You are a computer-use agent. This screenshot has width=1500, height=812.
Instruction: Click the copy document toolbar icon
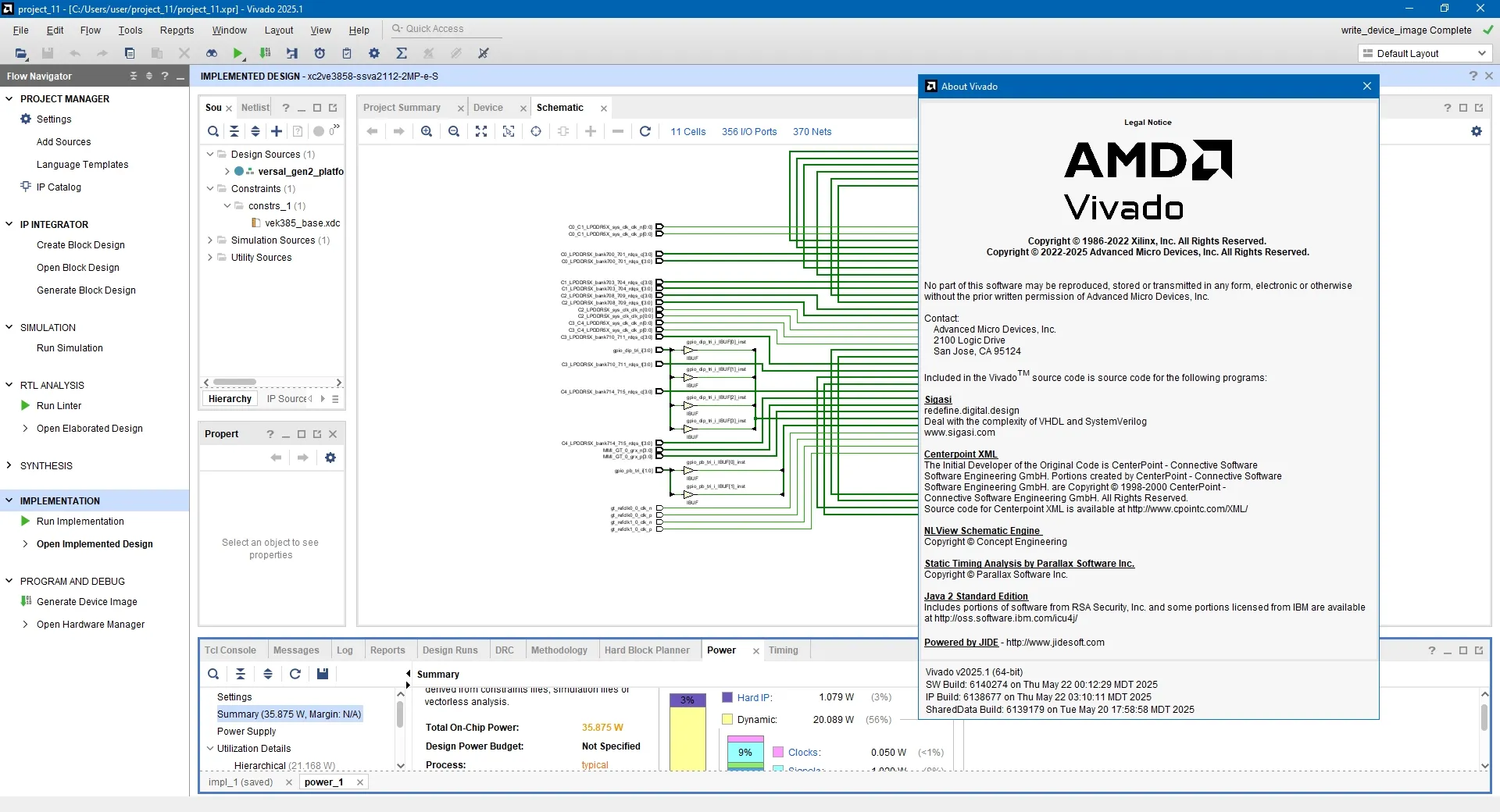130,53
